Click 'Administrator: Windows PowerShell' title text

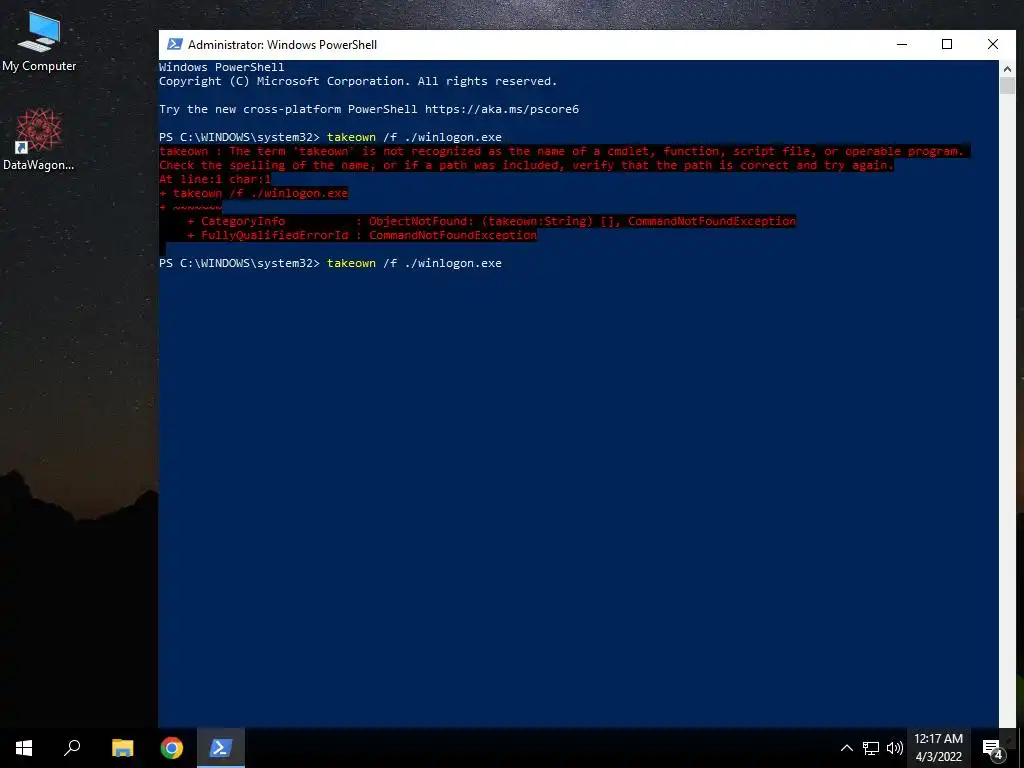tap(282, 44)
